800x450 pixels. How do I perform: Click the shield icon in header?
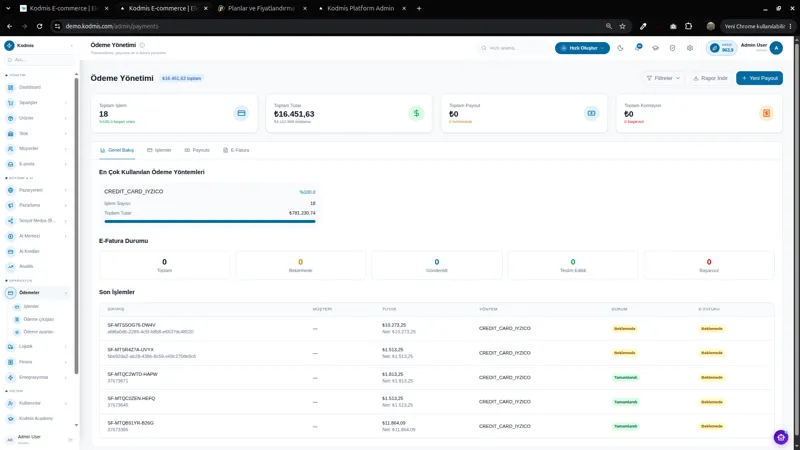pyautogui.click(x=672, y=48)
